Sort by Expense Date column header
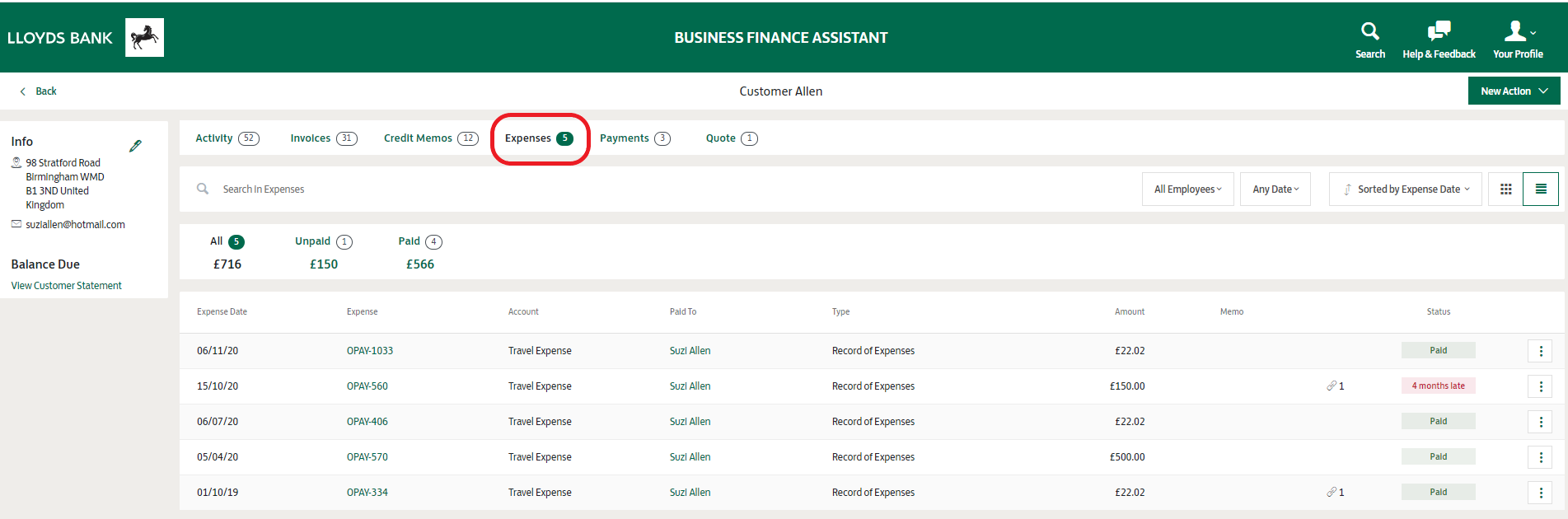 (x=222, y=311)
